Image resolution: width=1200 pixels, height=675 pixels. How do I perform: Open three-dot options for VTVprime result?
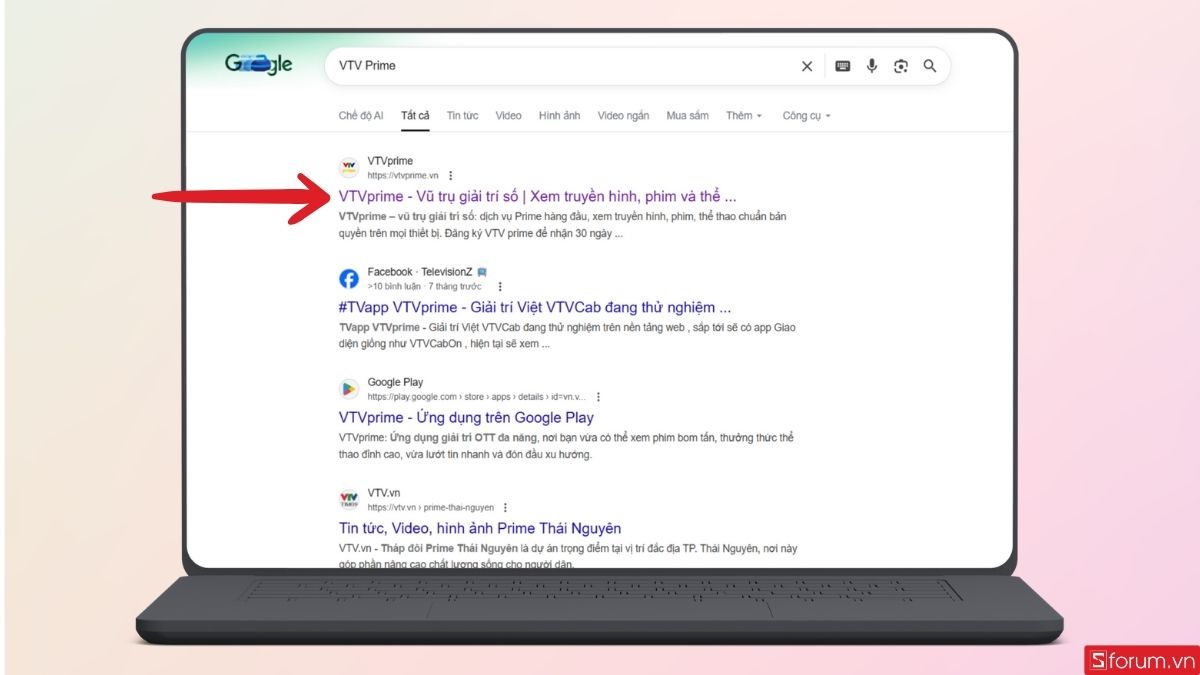pyautogui.click(x=451, y=174)
